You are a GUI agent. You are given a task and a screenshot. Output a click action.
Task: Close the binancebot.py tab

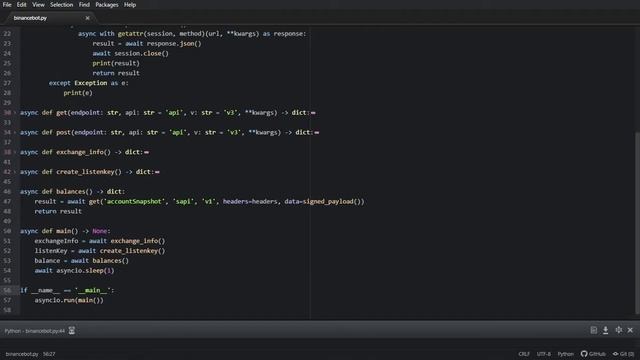[x=87, y=18]
